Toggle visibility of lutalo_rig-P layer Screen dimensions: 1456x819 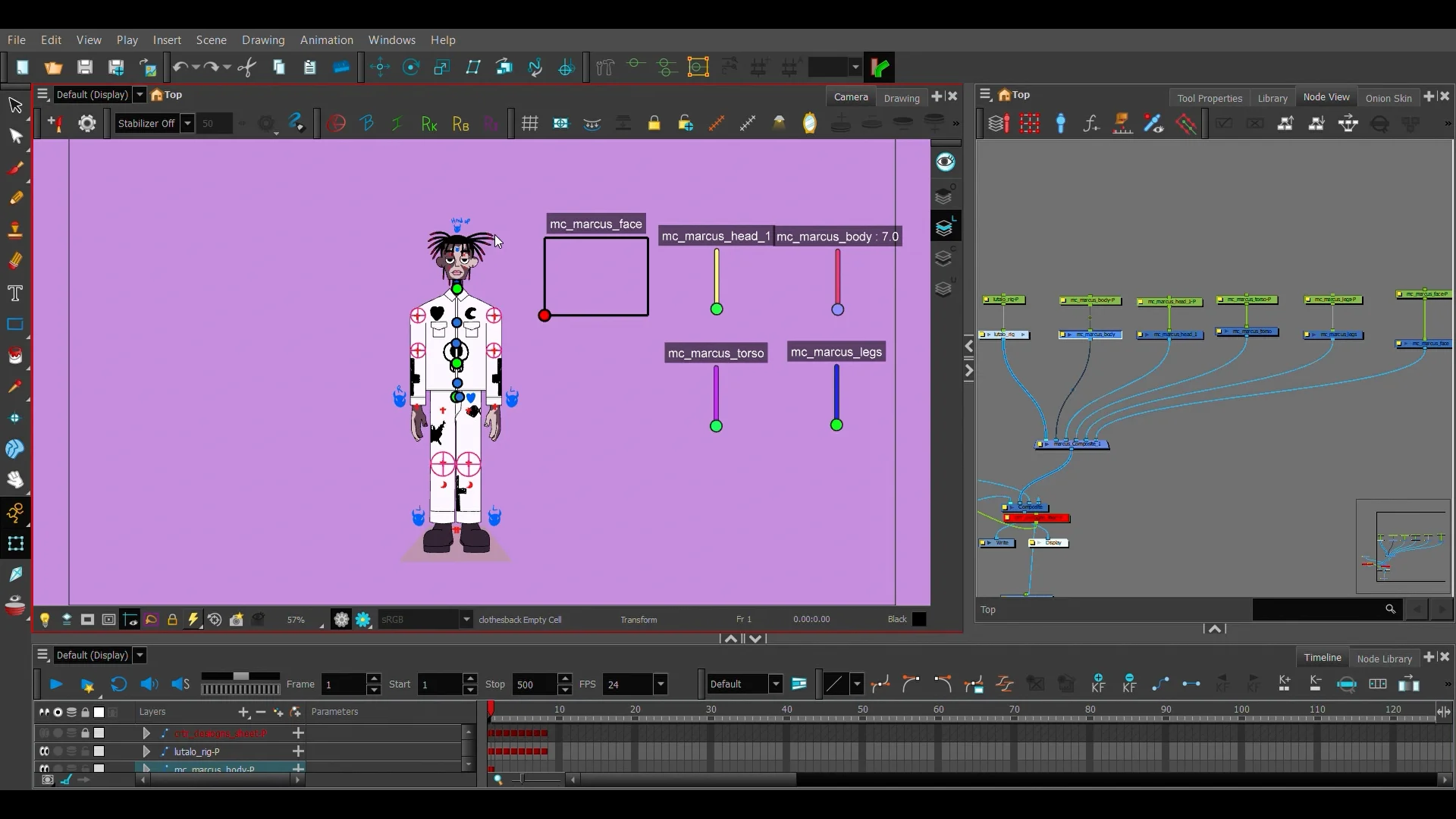(x=44, y=752)
